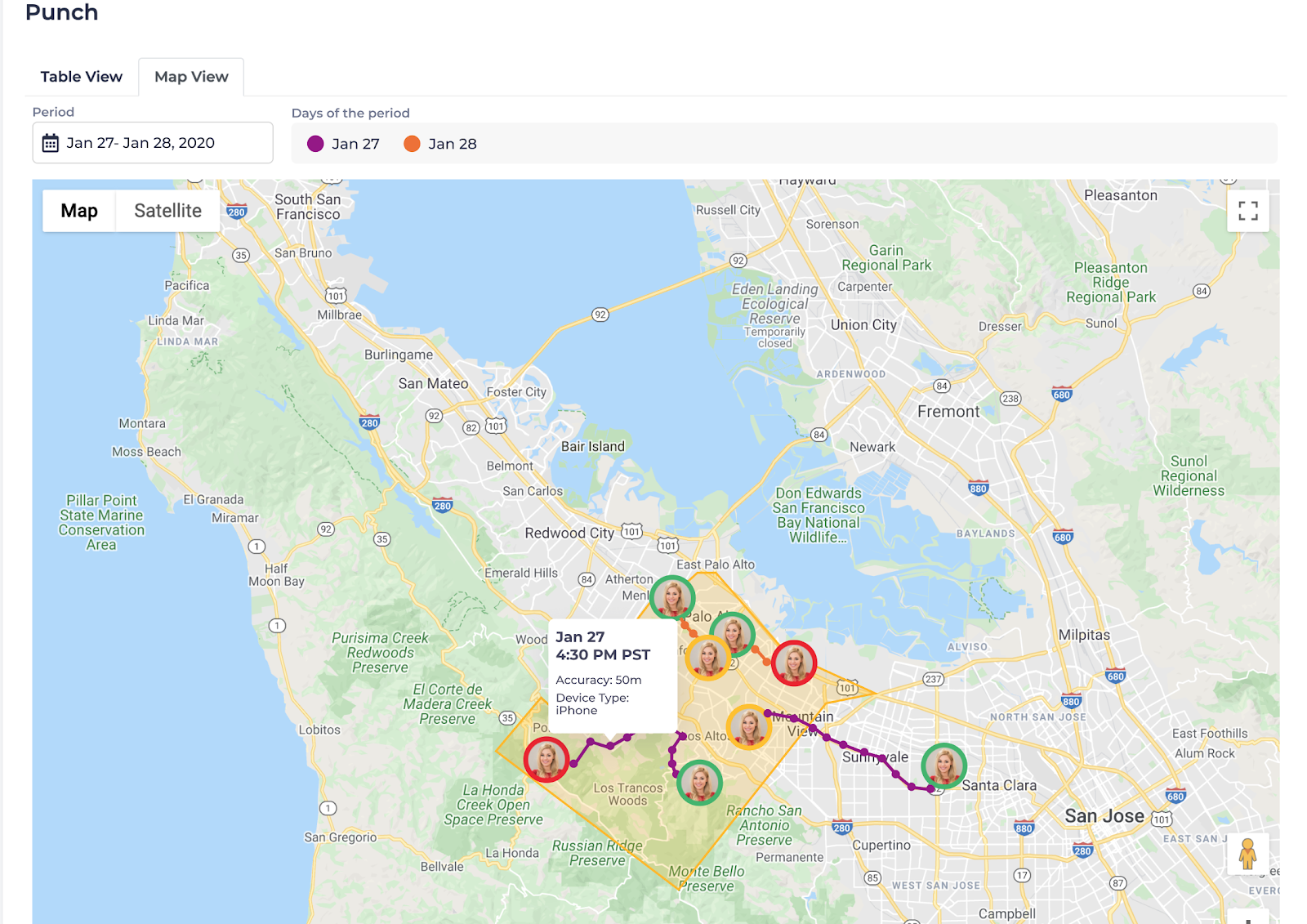
Task: Click the purple Jan 27 color dot
Action: coord(315,144)
